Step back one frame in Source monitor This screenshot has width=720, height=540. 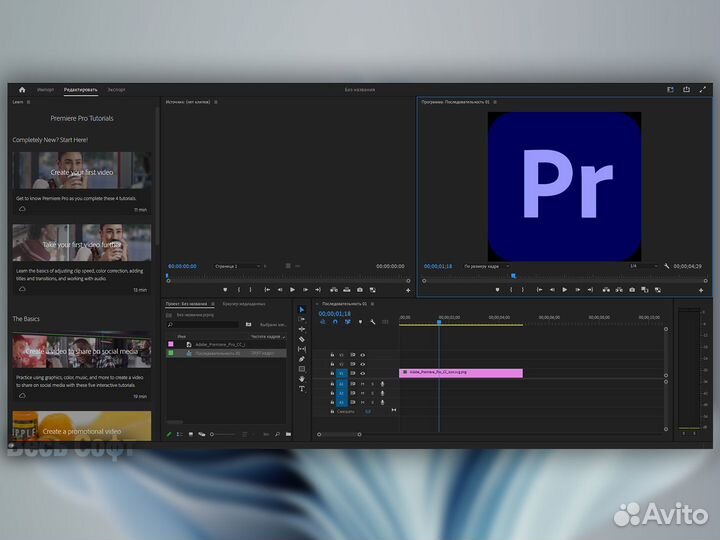pos(280,290)
